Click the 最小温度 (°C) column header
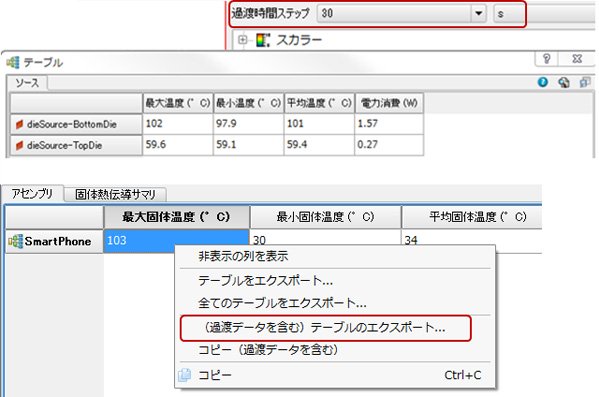The width and height of the screenshot is (599, 397). (x=248, y=103)
